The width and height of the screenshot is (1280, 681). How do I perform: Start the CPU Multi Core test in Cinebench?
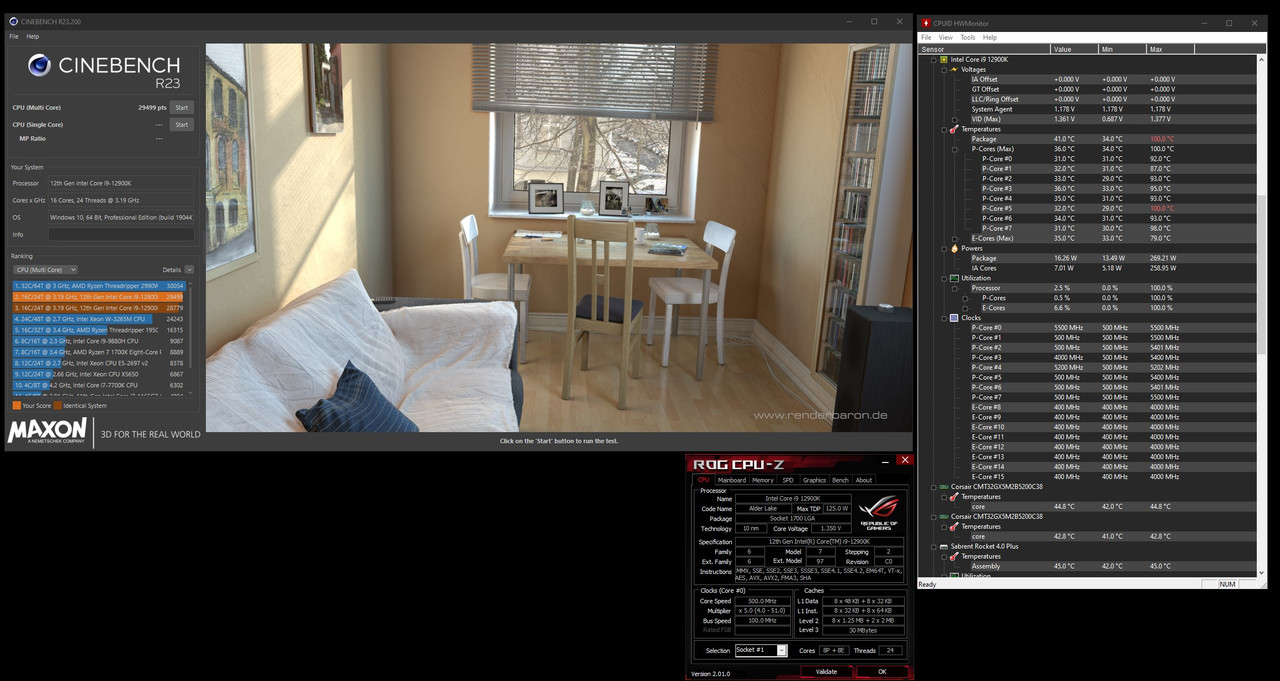tap(181, 107)
